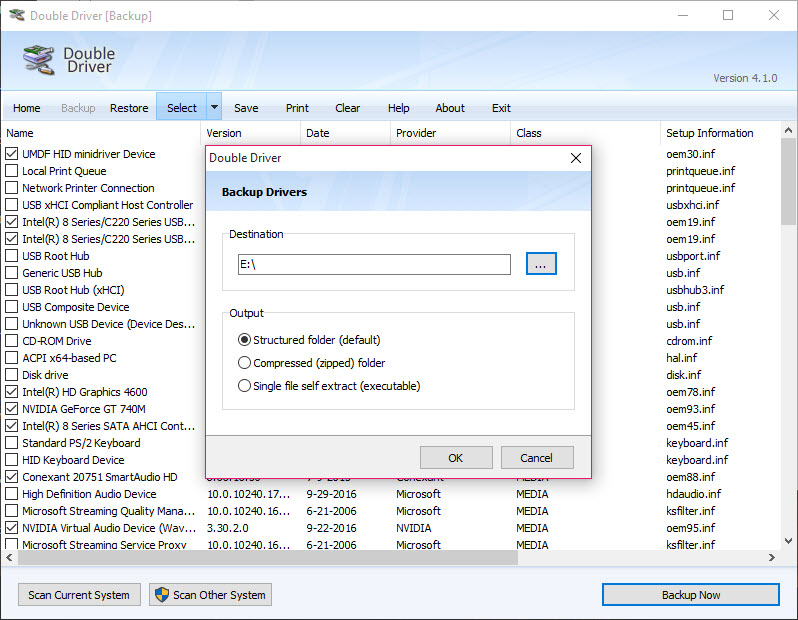Image resolution: width=798 pixels, height=620 pixels.
Task: Check the Generic USB Hub checkbox
Action: tap(11, 273)
